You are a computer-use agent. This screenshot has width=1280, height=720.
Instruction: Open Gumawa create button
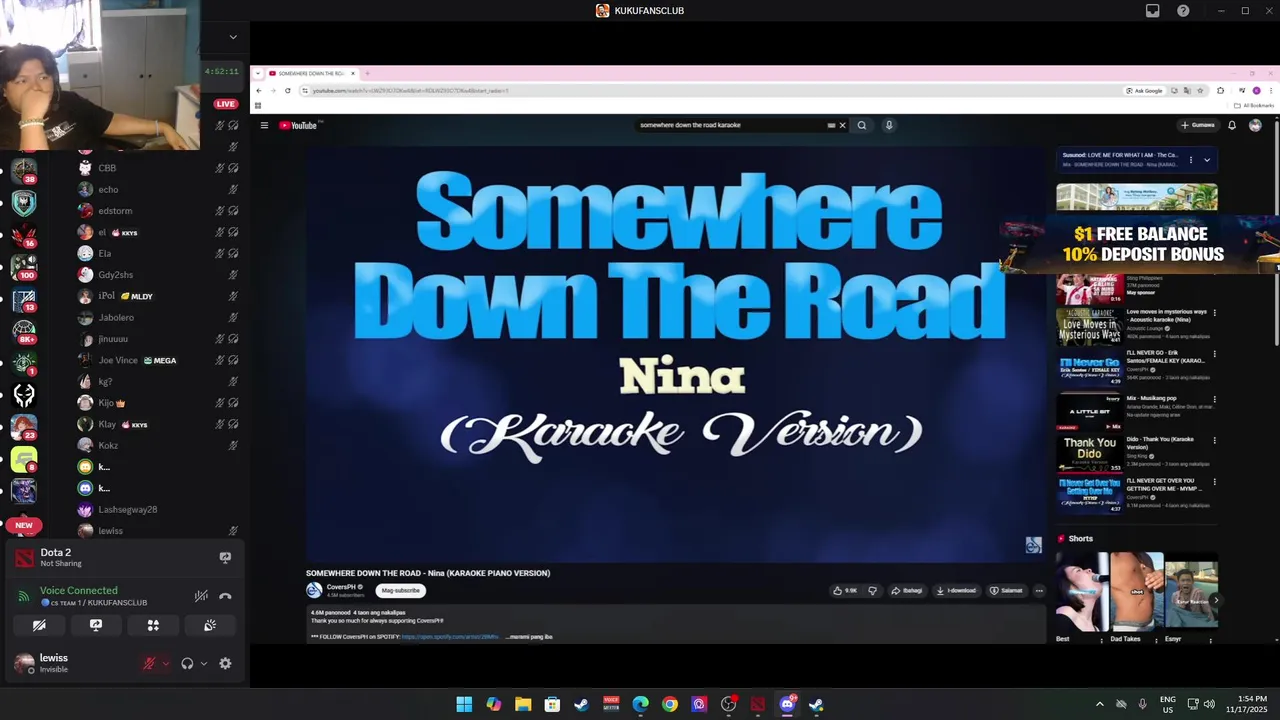[1197, 125]
